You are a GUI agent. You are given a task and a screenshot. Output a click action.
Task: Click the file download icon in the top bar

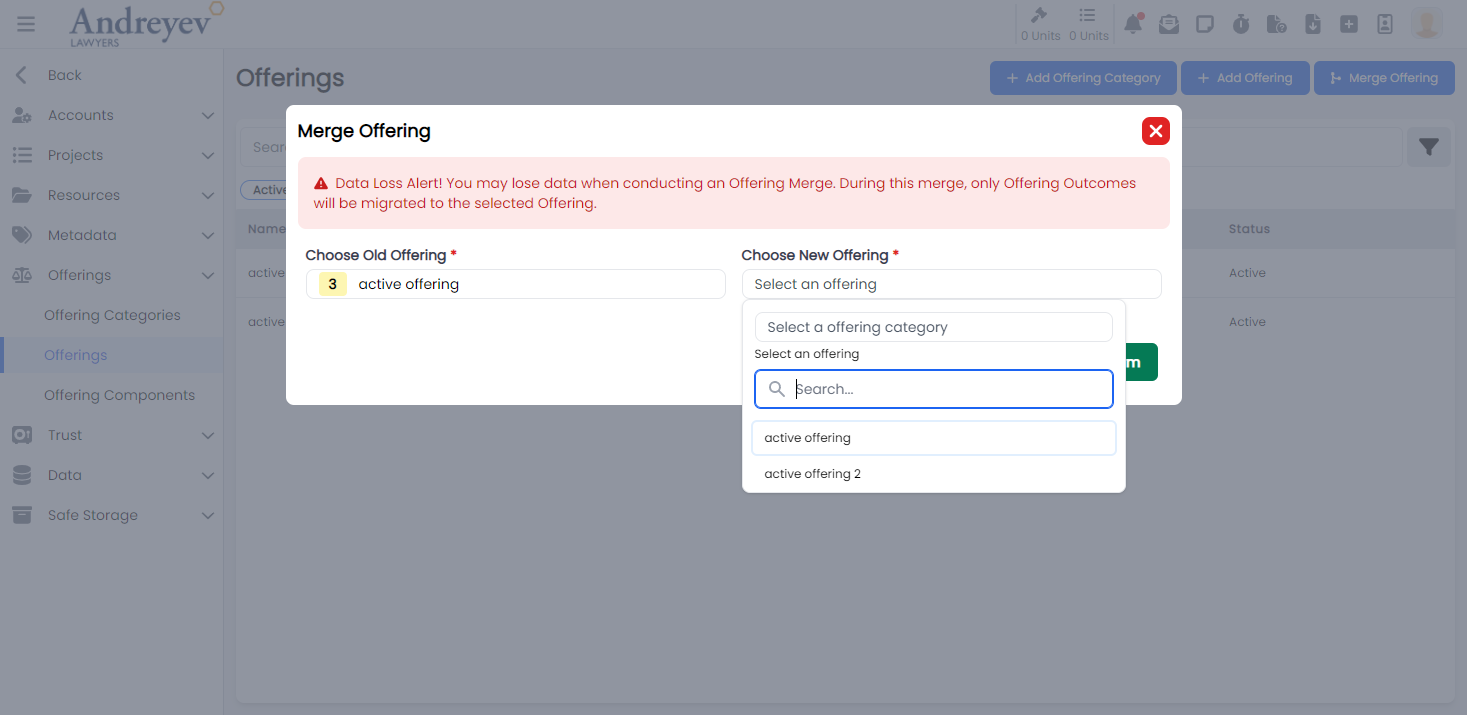pos(1313,22)
